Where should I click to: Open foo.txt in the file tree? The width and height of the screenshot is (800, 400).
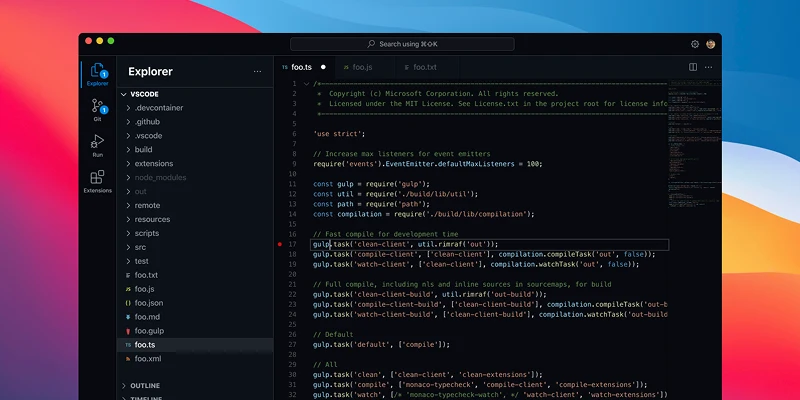[x=195, y=275]
